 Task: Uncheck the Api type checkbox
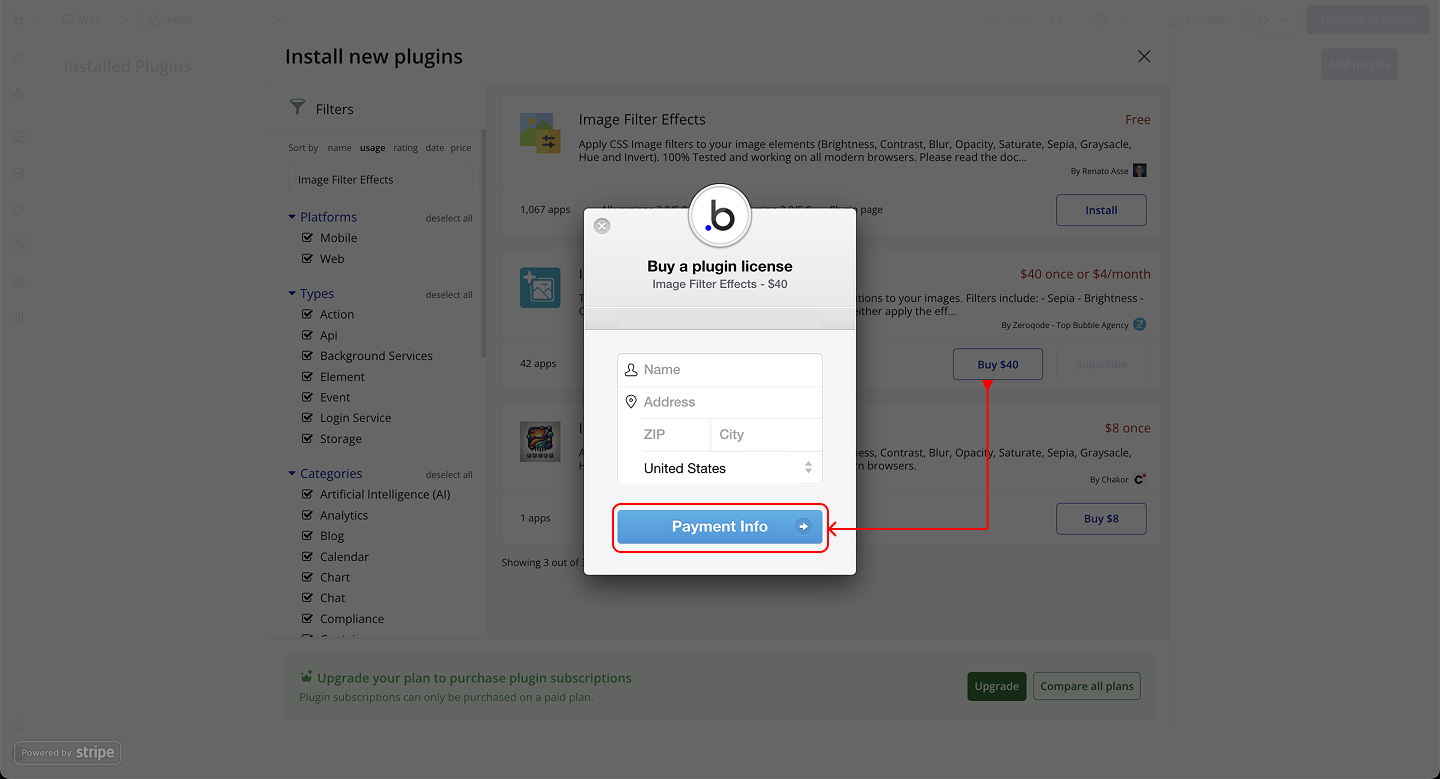click(308, 335)
